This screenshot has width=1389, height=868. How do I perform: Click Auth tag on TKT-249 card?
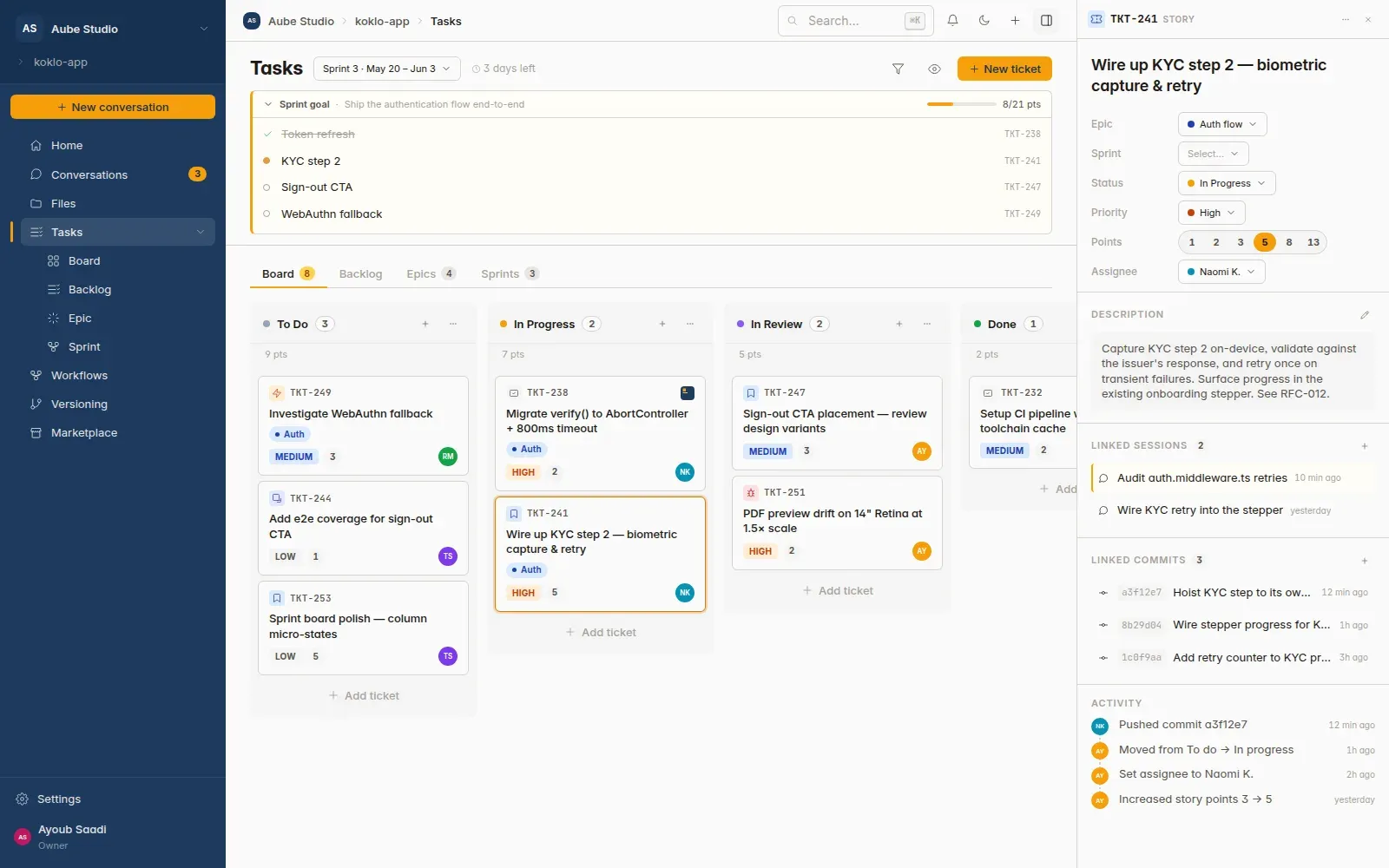click(289, 435)
